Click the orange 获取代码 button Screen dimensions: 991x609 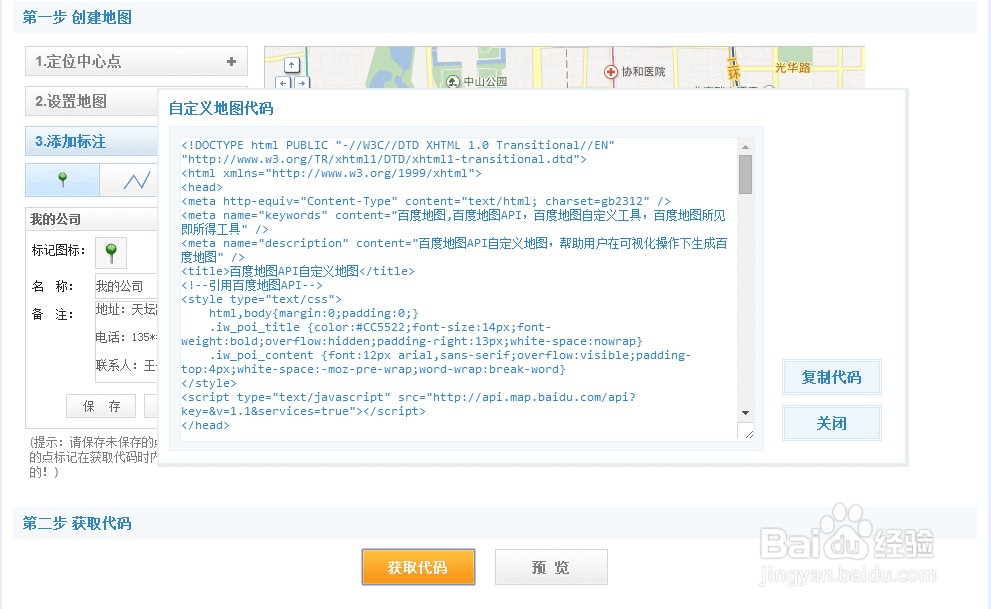pyautogui.click(x=418, y=567)
